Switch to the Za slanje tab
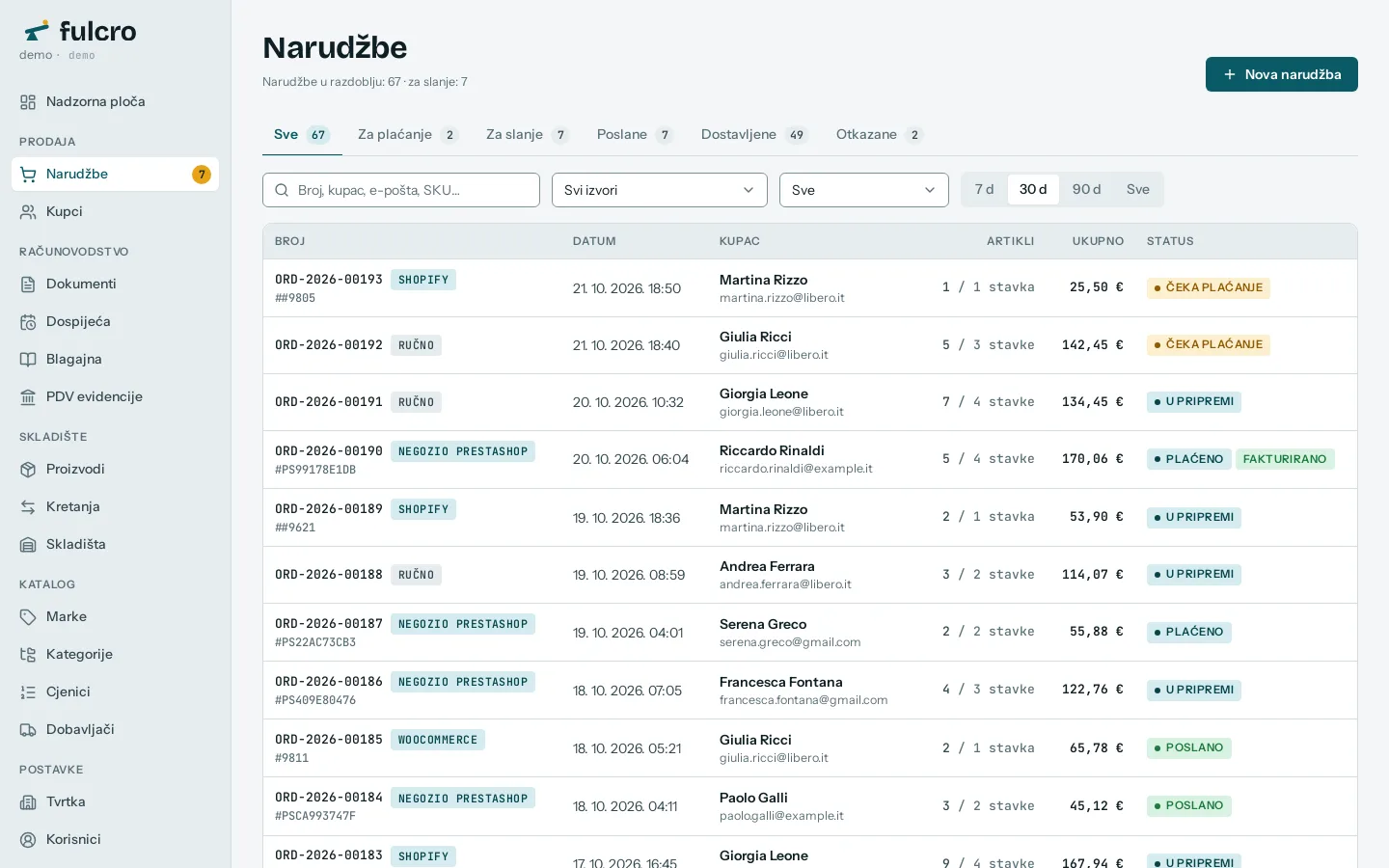The height and width of the screenshot is (868, 1389). point(528,135)
